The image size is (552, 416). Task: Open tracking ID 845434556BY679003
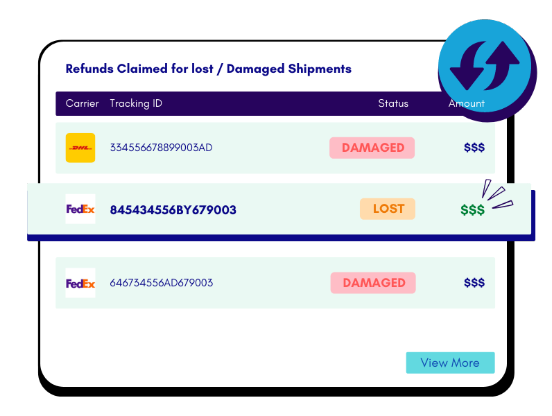(173, 210)
